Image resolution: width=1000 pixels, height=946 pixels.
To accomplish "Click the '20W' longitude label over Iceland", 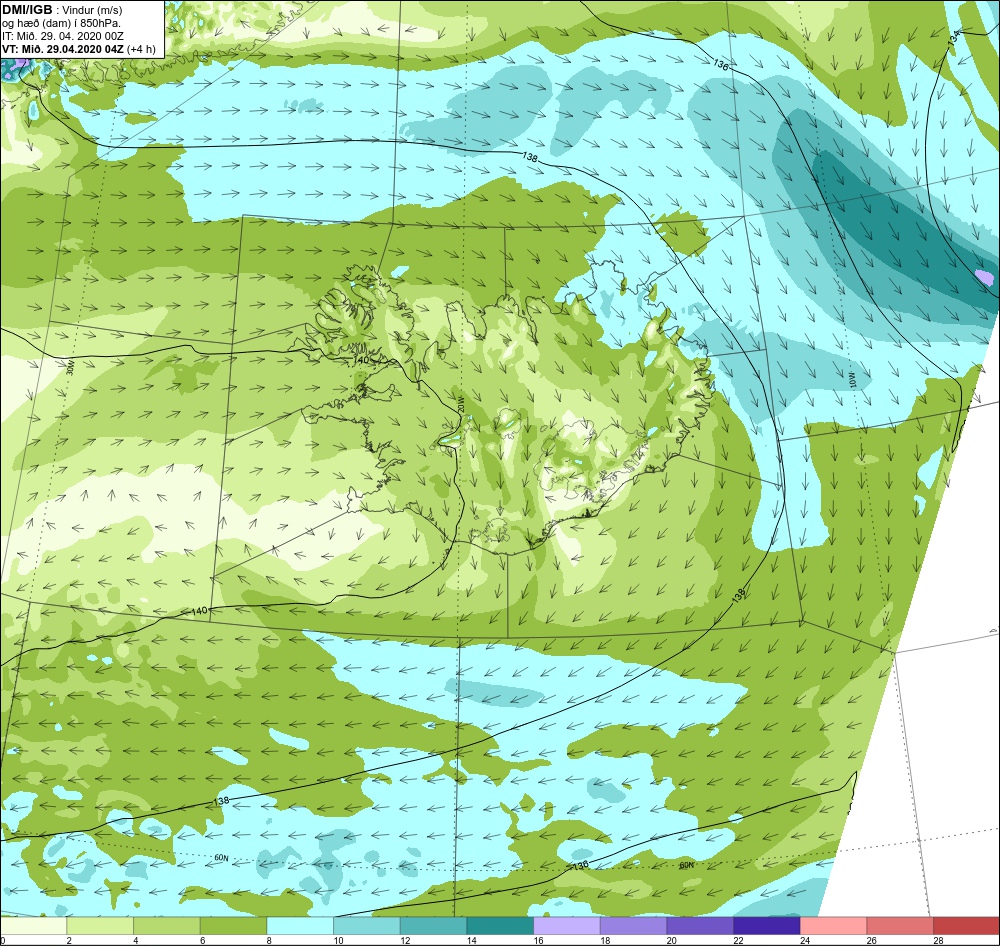I will pos(460,406).
